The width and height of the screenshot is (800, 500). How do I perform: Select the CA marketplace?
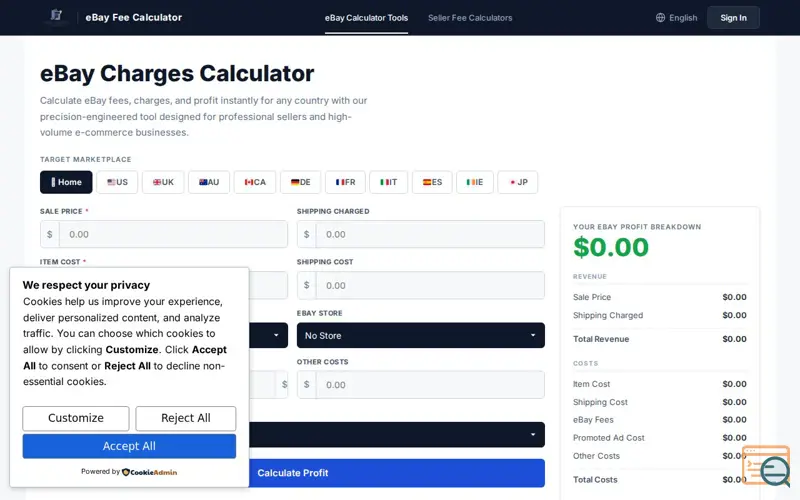click(x=255, y=182)
